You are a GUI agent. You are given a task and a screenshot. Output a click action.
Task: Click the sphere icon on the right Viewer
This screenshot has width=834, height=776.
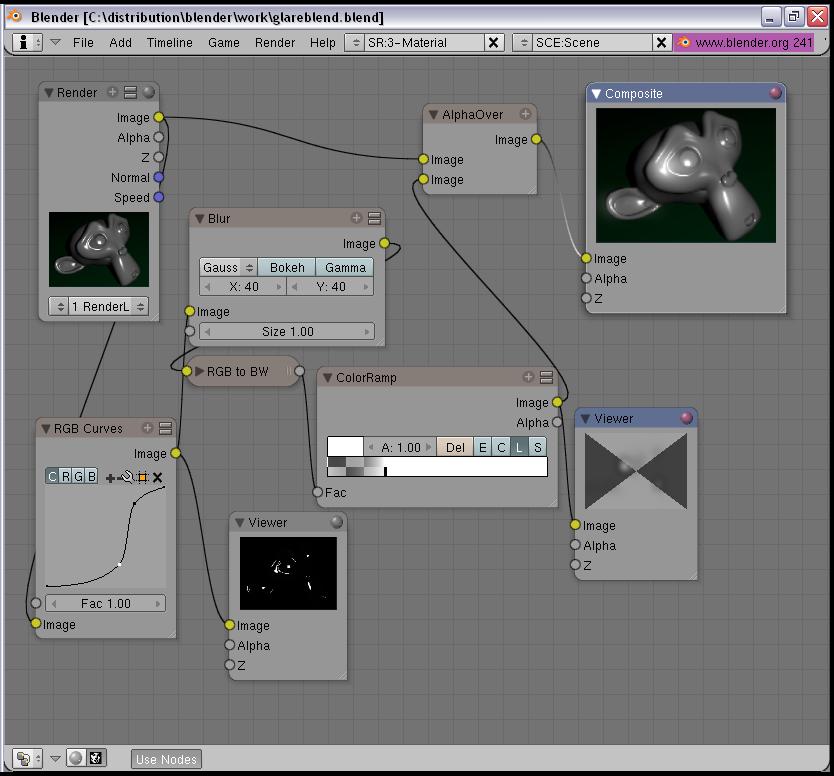[687, 418]
